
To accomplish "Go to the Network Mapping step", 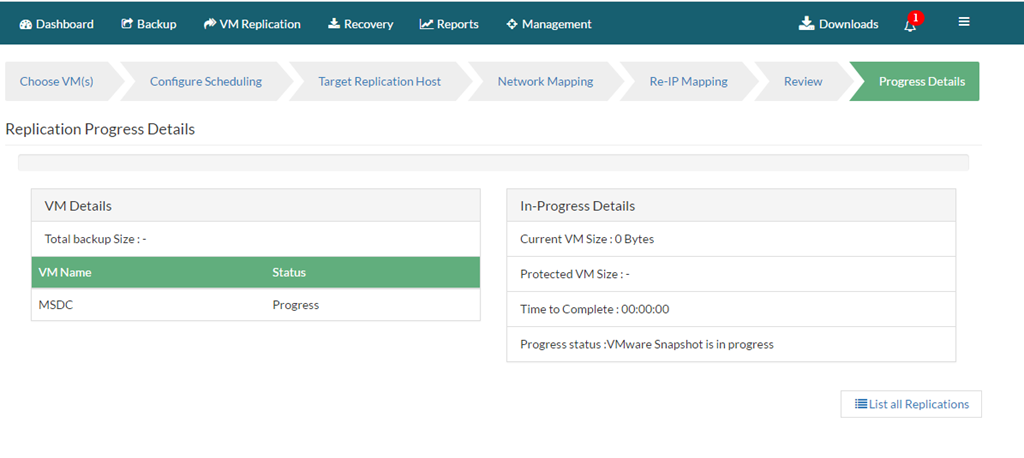I will coord(545,82).
